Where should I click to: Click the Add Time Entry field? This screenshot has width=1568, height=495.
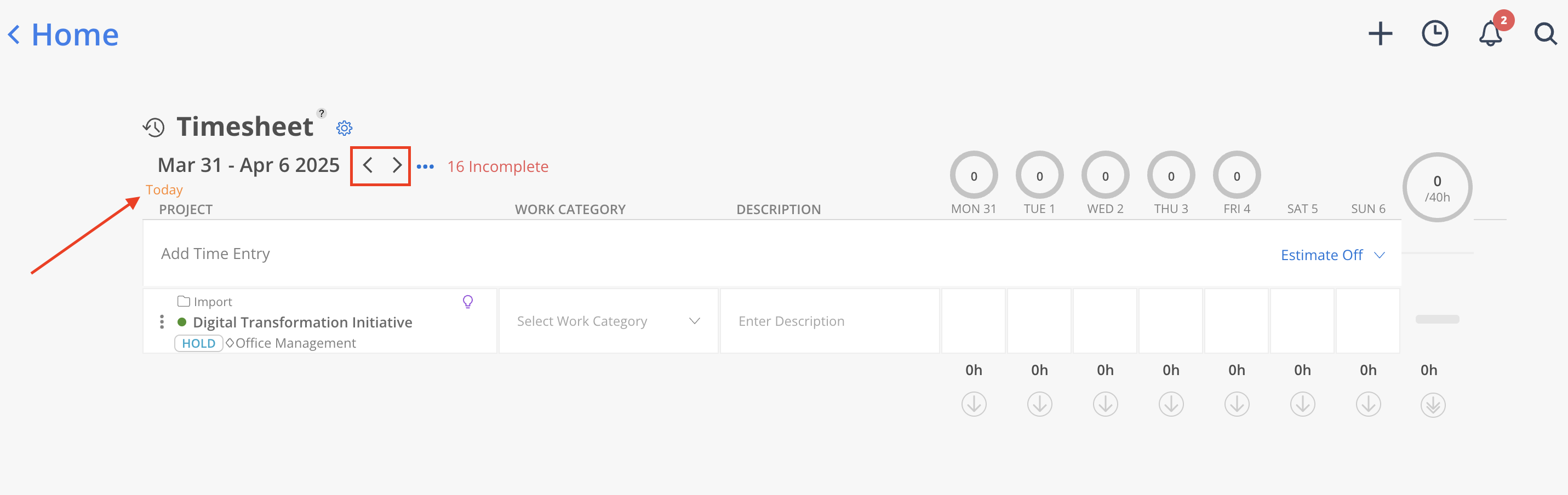(x=215, y=254)
